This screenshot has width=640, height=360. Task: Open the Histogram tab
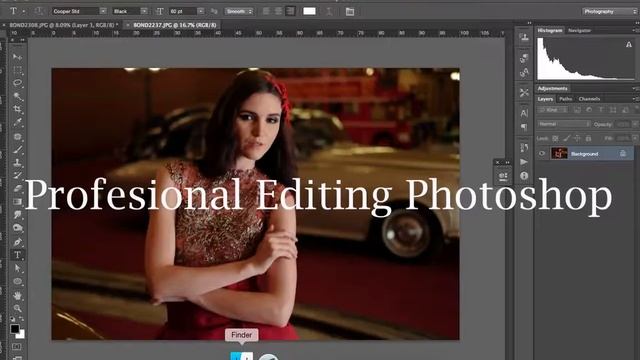550,30
